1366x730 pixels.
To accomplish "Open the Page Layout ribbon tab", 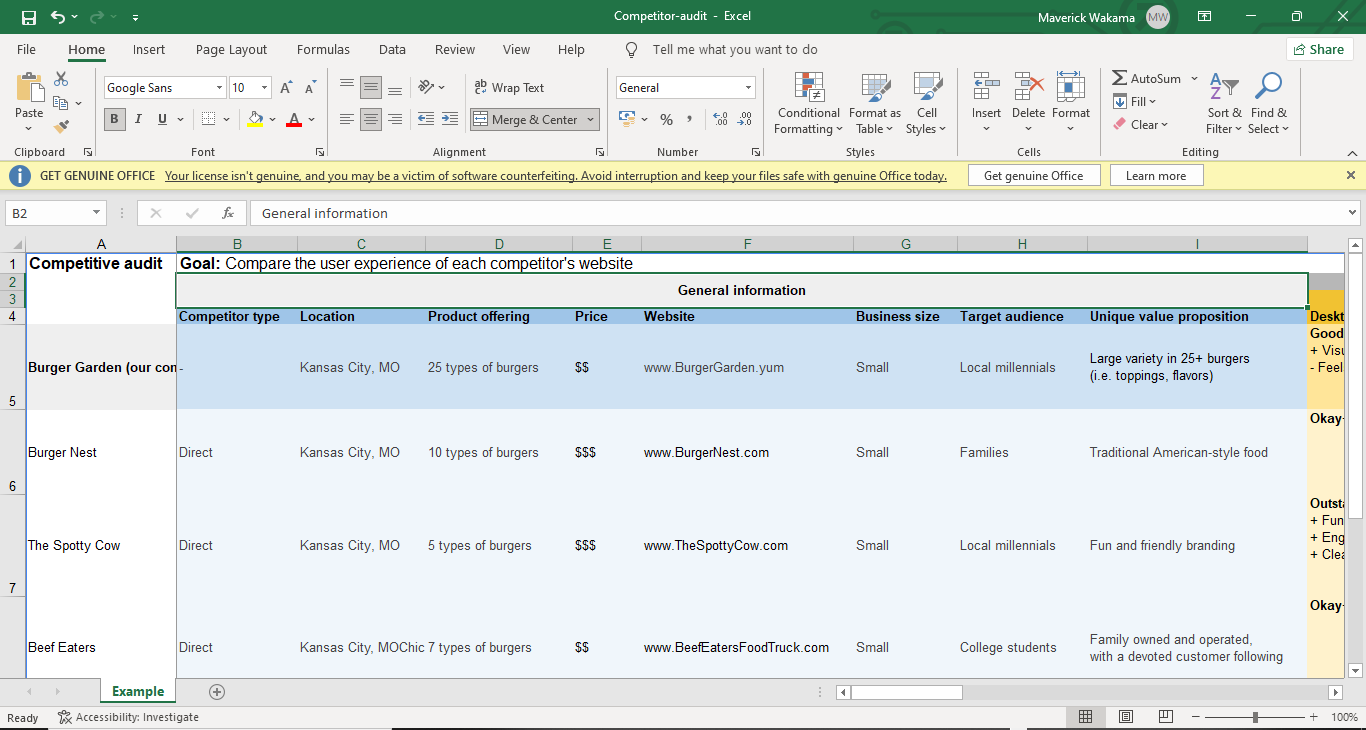I will click(x=231, y=49).
